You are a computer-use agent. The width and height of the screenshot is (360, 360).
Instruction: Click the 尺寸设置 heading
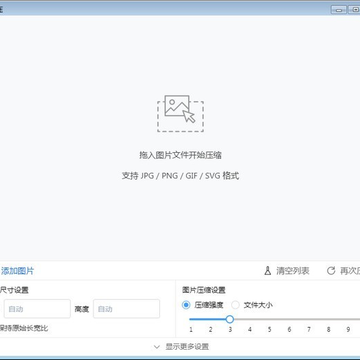[x=14, y=290]
